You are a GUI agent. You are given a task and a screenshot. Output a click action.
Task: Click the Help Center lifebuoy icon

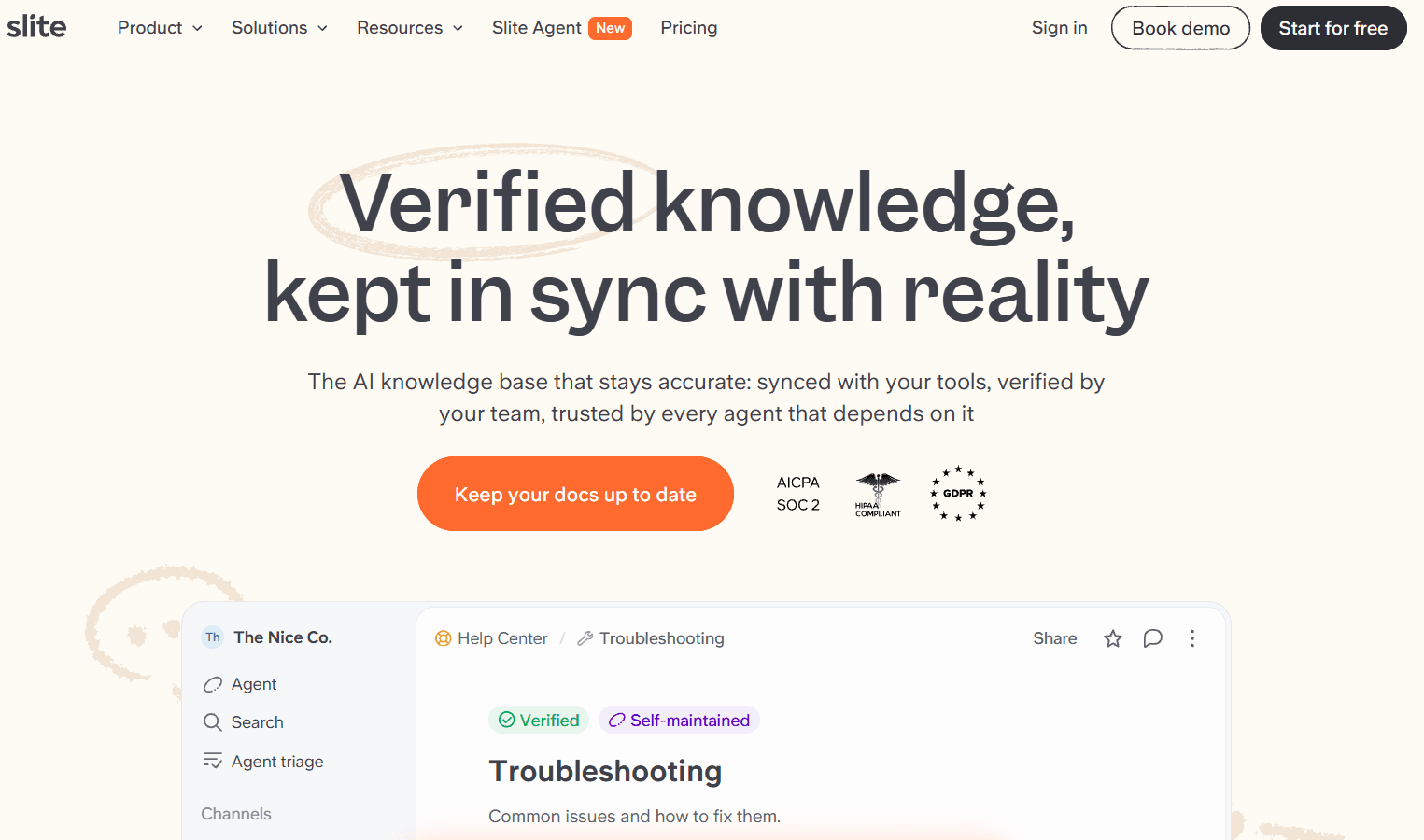[444, 638]
